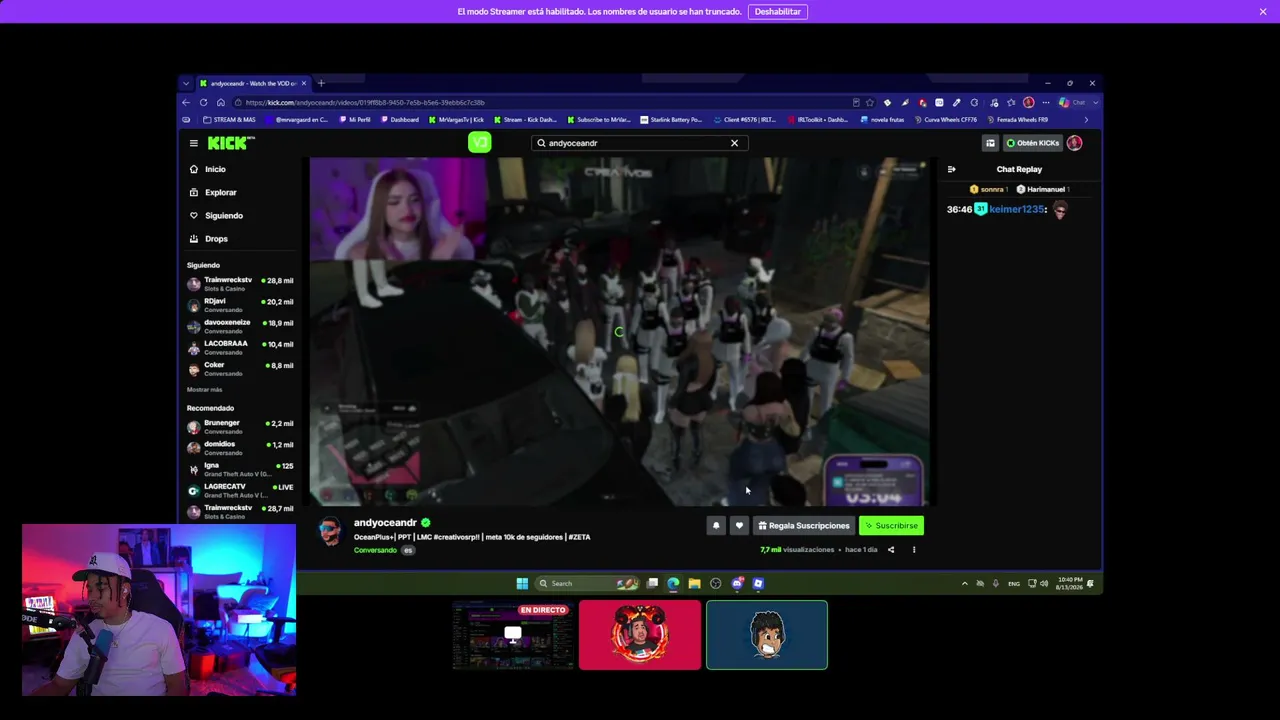Open Starlink Battery bookmark
The image size is (1280, 720).
(x=672, y=120)
